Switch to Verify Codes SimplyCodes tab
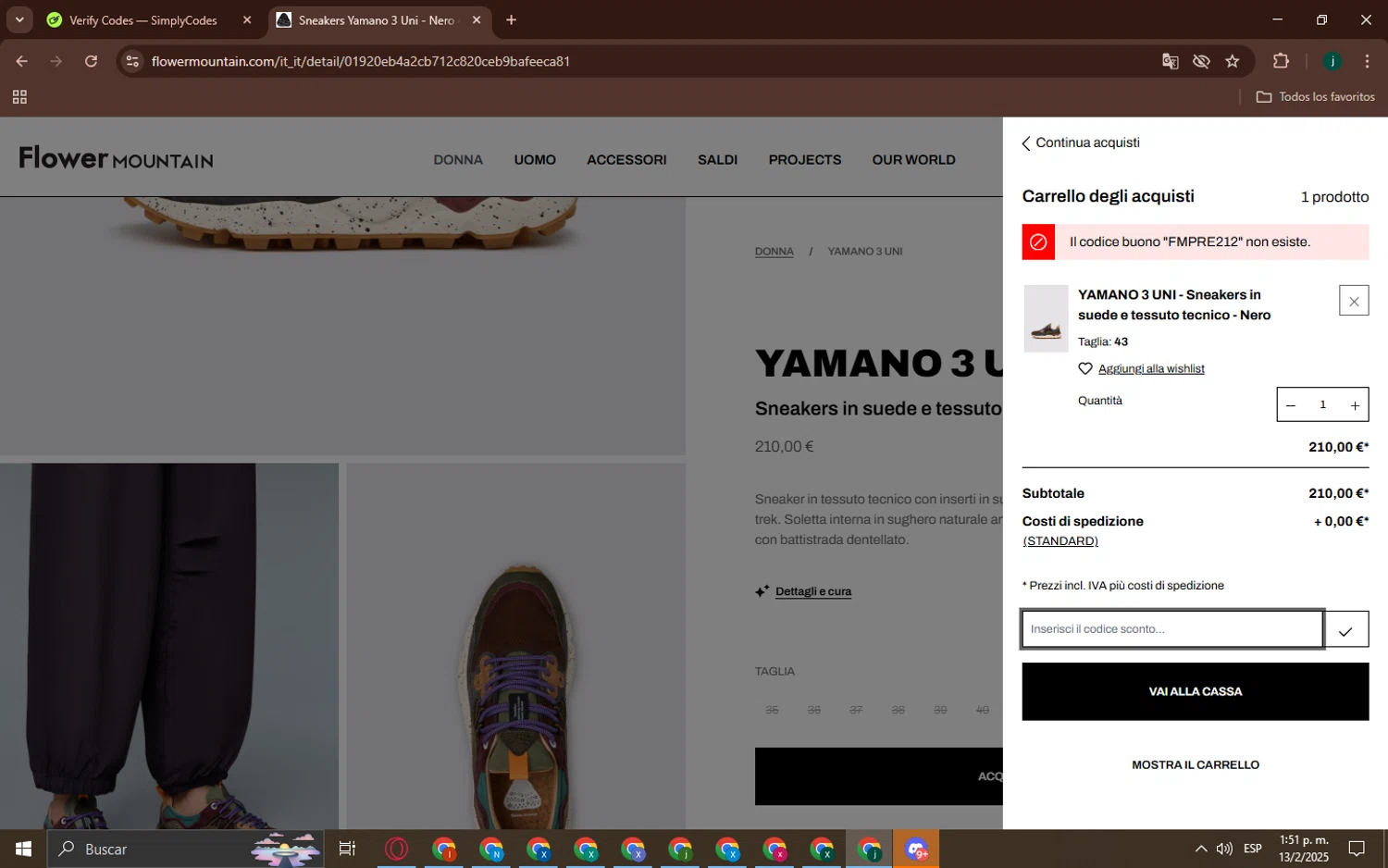This screenshot has width=1388, height=868. (143, 20)
